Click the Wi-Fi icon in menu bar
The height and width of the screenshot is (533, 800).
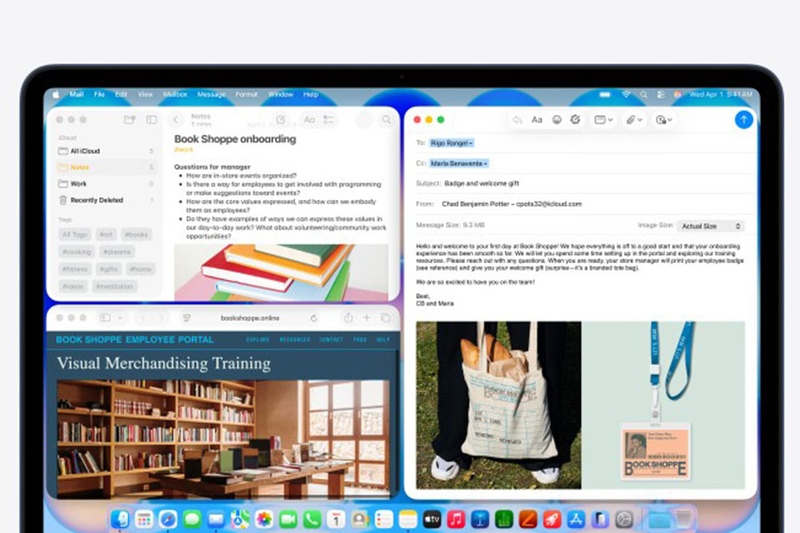click(x=626, y=94)
